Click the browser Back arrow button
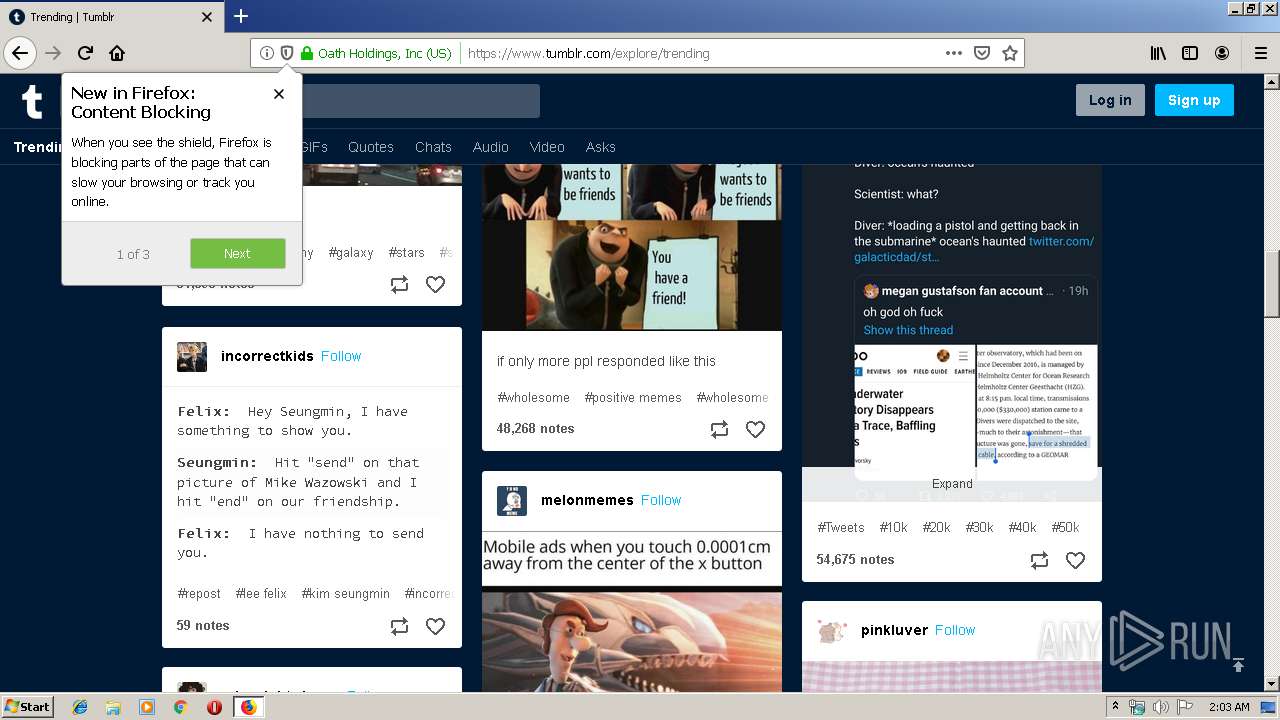The image size is (1280, 720). pos(20,53)
